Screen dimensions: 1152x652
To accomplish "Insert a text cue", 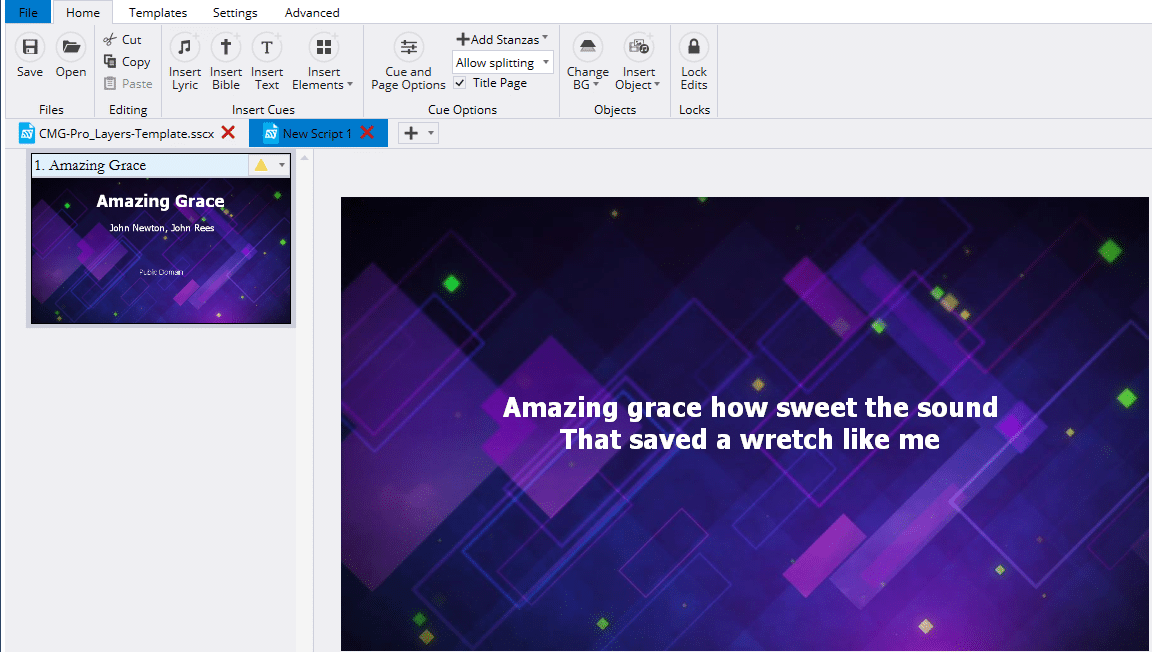I will click(x=267, y=61).
